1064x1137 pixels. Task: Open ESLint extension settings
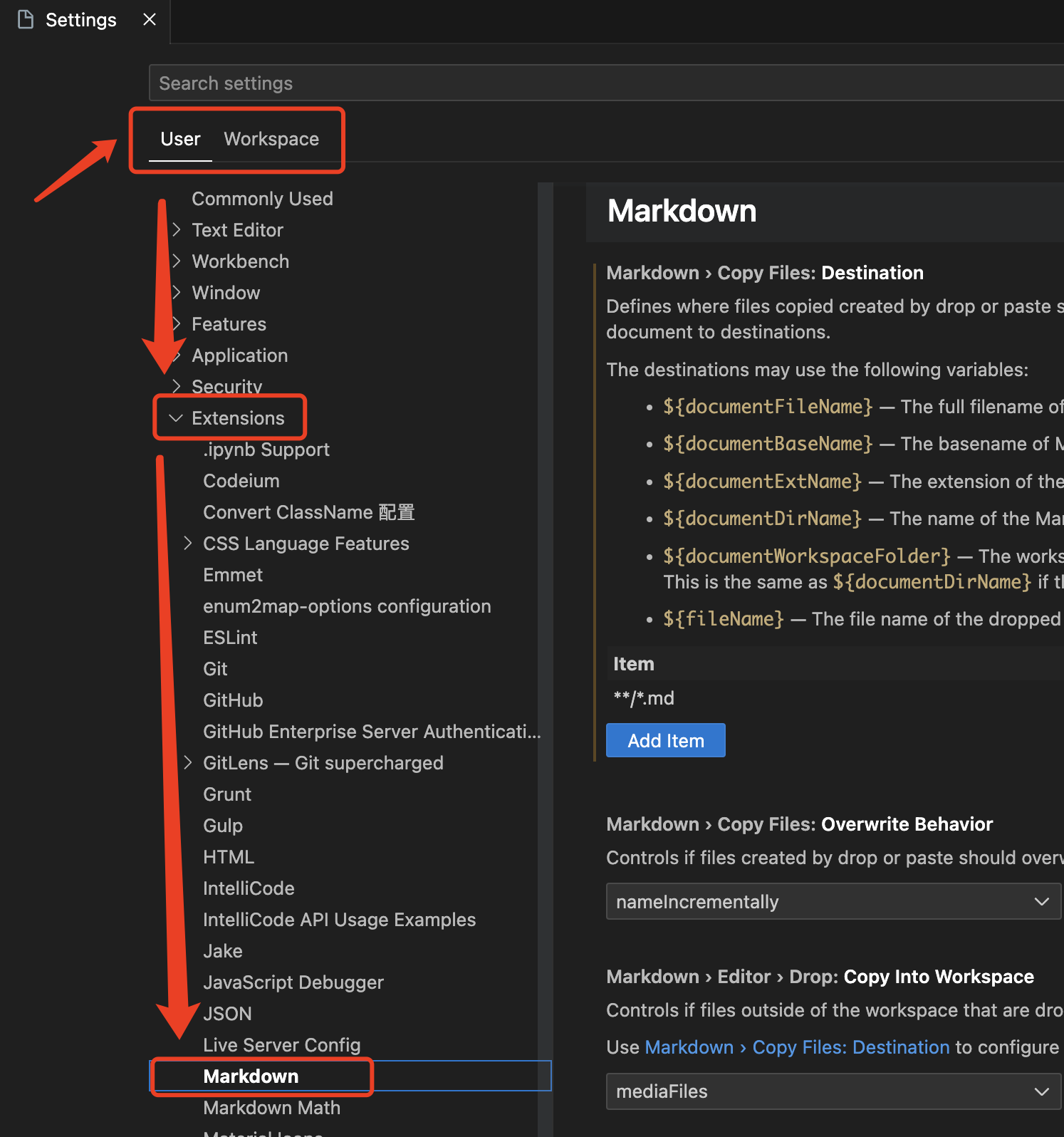point(230,638)
